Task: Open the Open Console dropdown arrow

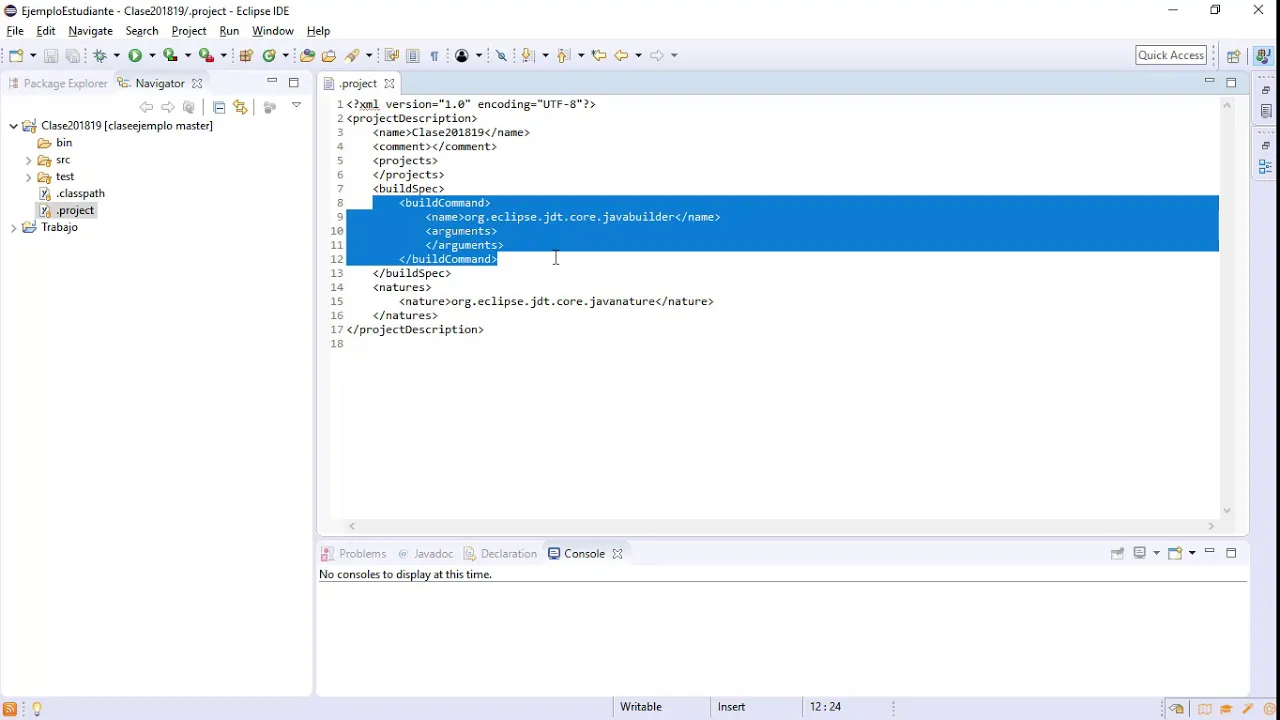Action: pos(1192,553)
